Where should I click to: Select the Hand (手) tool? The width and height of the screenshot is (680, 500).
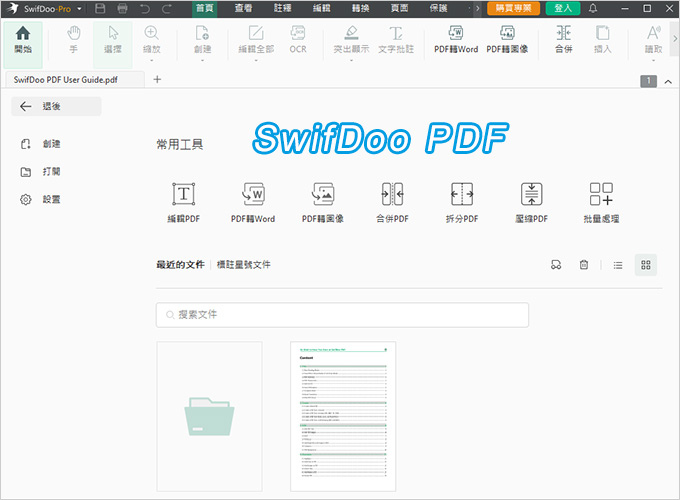tap(74, 40)
